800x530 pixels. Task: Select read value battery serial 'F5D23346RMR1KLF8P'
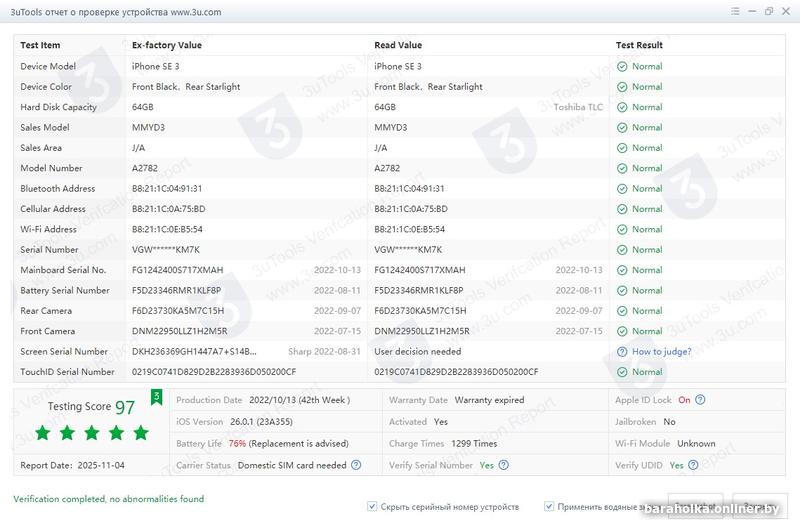point(419,291)
